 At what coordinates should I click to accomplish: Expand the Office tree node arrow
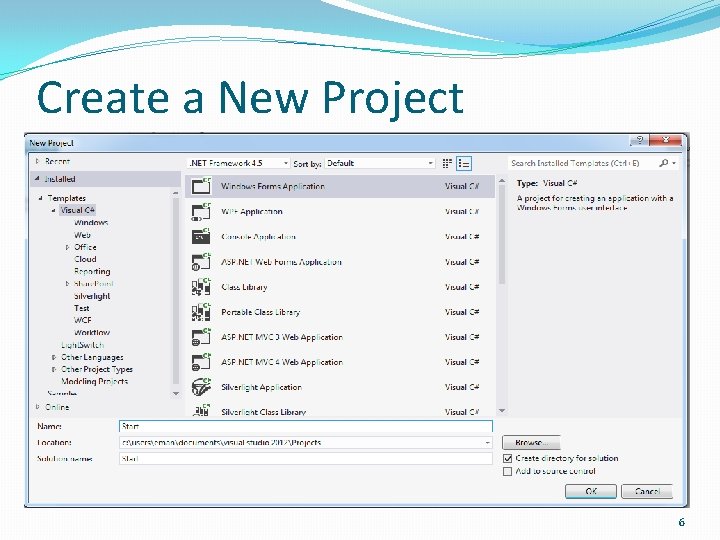pyautogui.click(x=68, y=247)
